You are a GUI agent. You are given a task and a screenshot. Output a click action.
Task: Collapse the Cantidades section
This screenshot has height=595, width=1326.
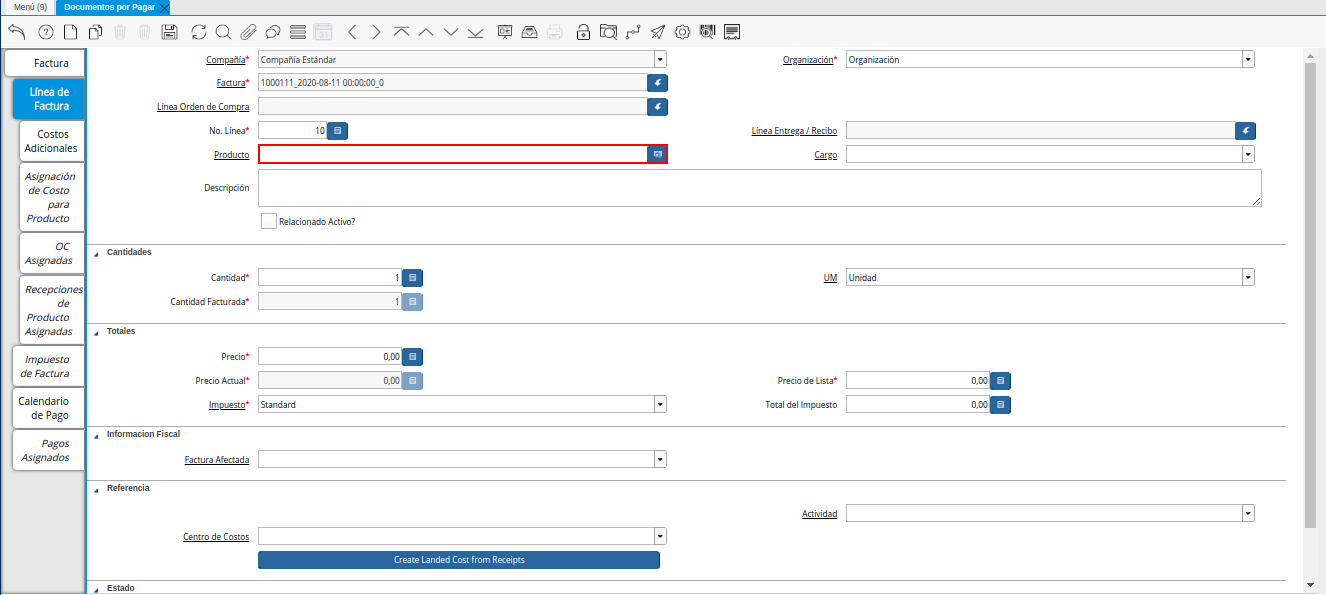(x=97, y=253)
